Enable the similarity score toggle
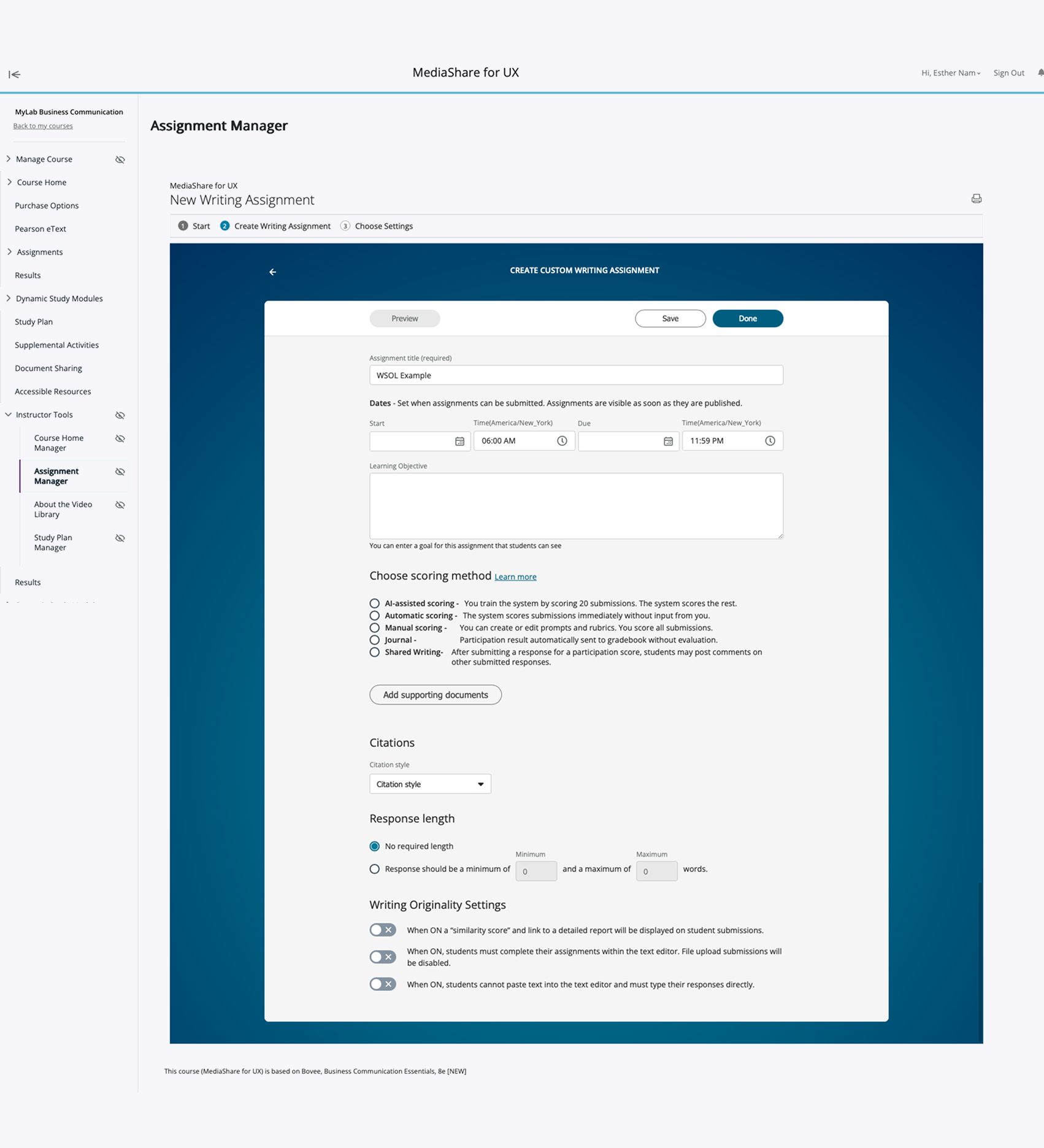The width and height of the screenshot is (1044, 1148). click(383, 930)
